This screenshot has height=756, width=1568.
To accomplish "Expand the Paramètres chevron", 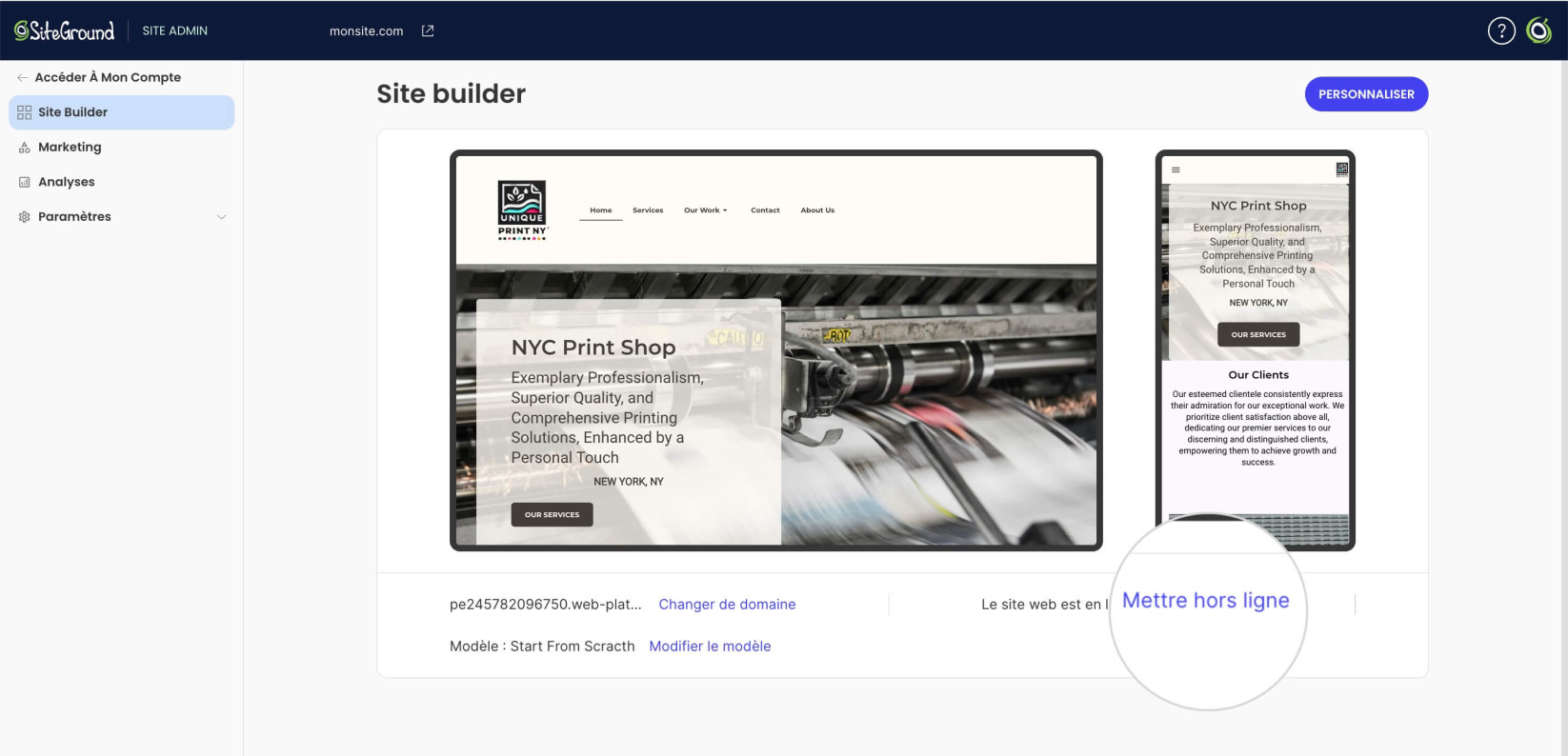I will [x=221, y=217].
